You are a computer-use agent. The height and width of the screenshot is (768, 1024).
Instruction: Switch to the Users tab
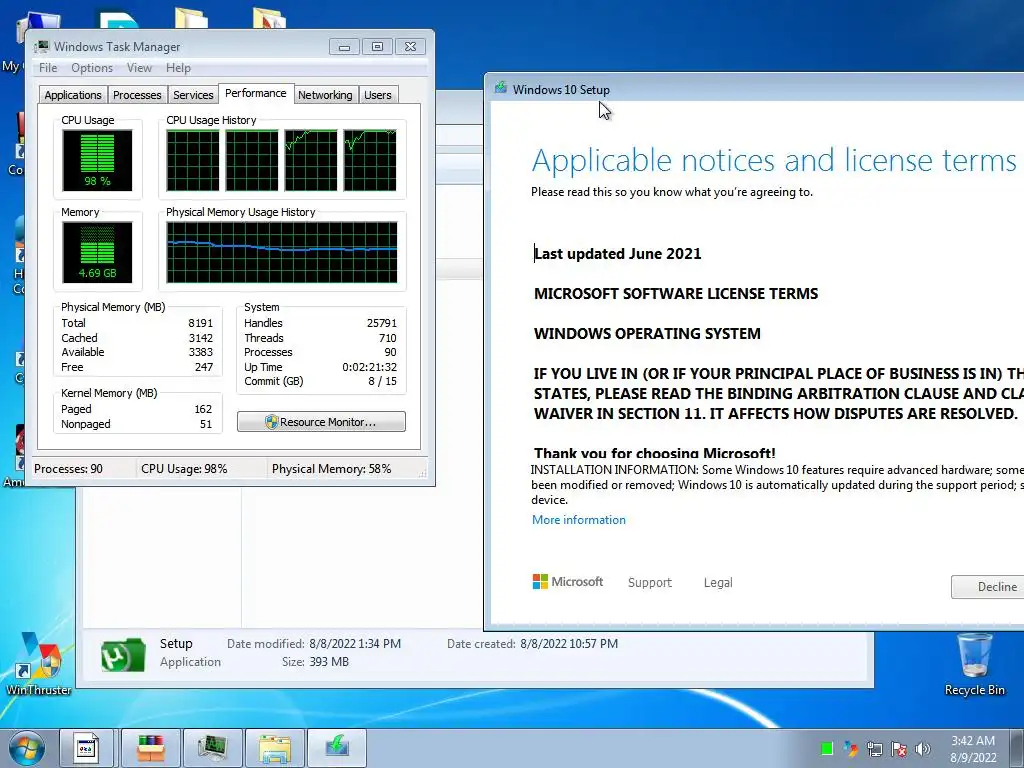click(377, 95)
